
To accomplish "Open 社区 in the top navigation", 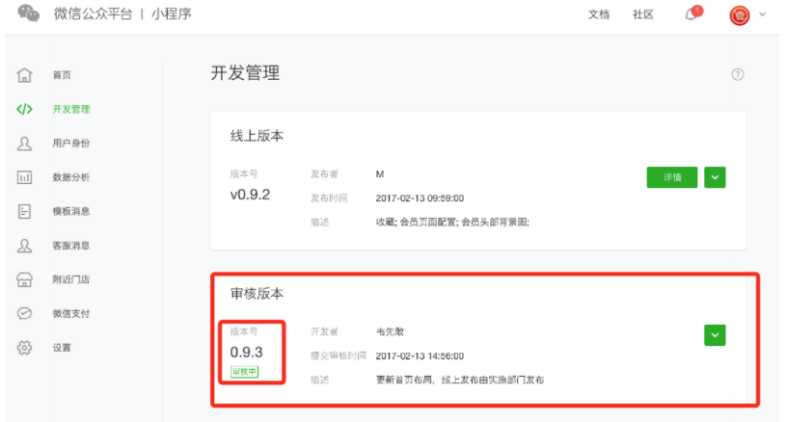I will (643, 14).
